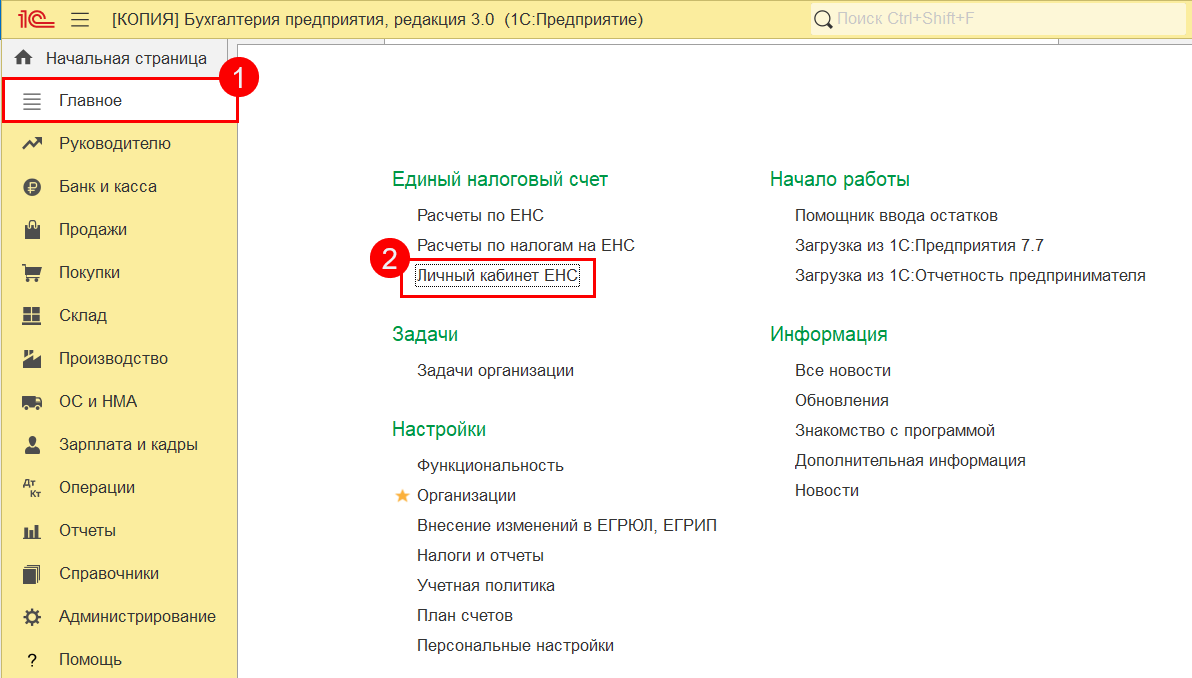Click the 1C logo icon
Screen dimensions: 1192x678
point(36,19)
